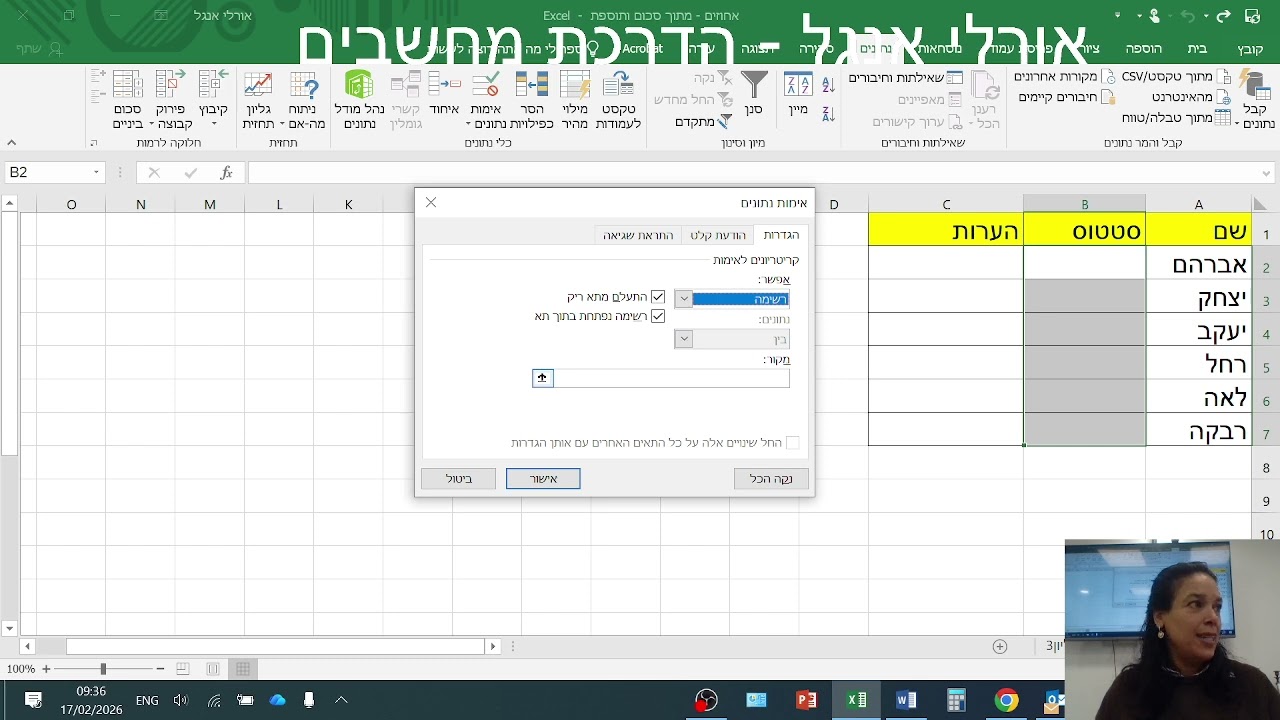Open Word from the taskbar
This screenshot has width=1280, height=720.
tap(906, 700)
